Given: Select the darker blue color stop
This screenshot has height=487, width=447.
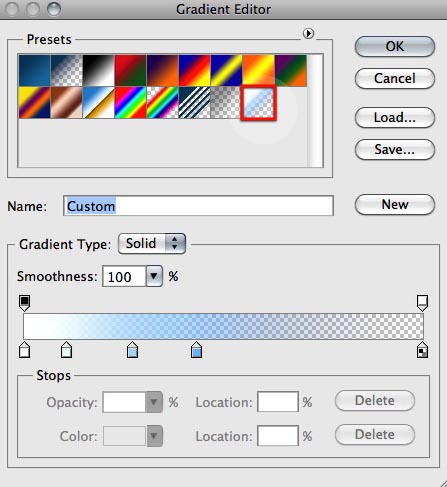Looking at the screenshot, I should 197,350.
